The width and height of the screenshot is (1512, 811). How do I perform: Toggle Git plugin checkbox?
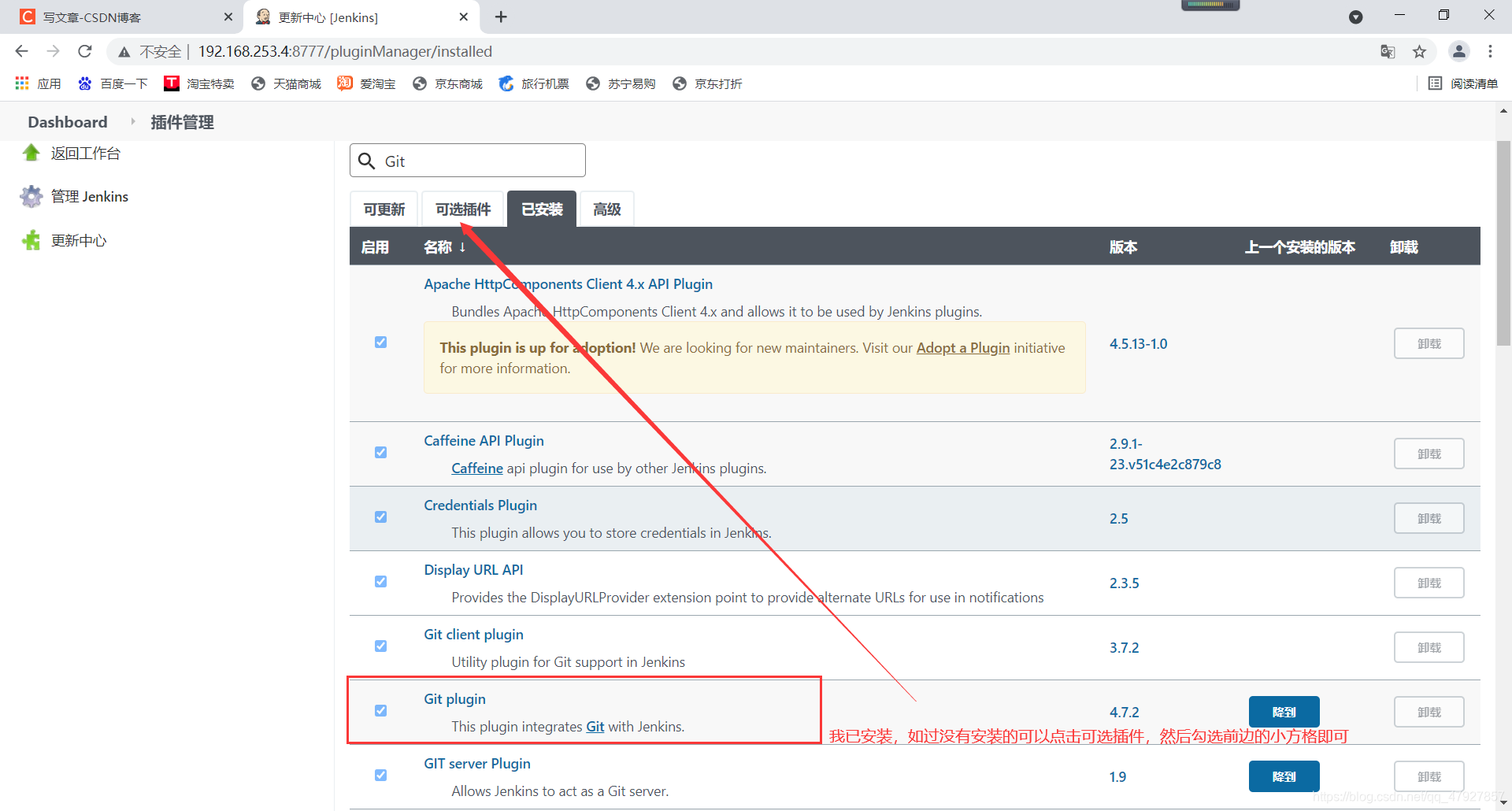(381, 711)
